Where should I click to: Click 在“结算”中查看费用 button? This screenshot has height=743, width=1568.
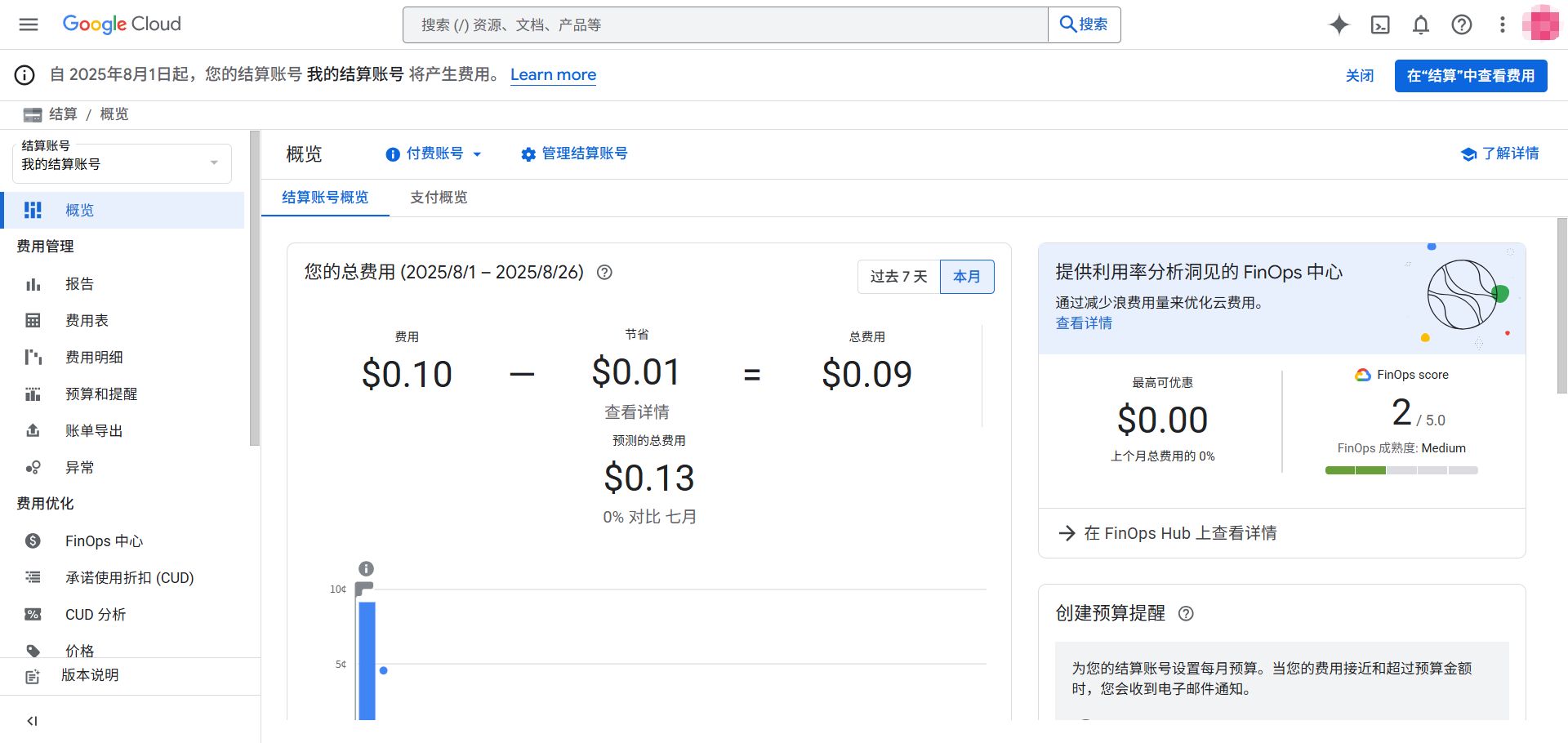click(x=1471, y=76)
